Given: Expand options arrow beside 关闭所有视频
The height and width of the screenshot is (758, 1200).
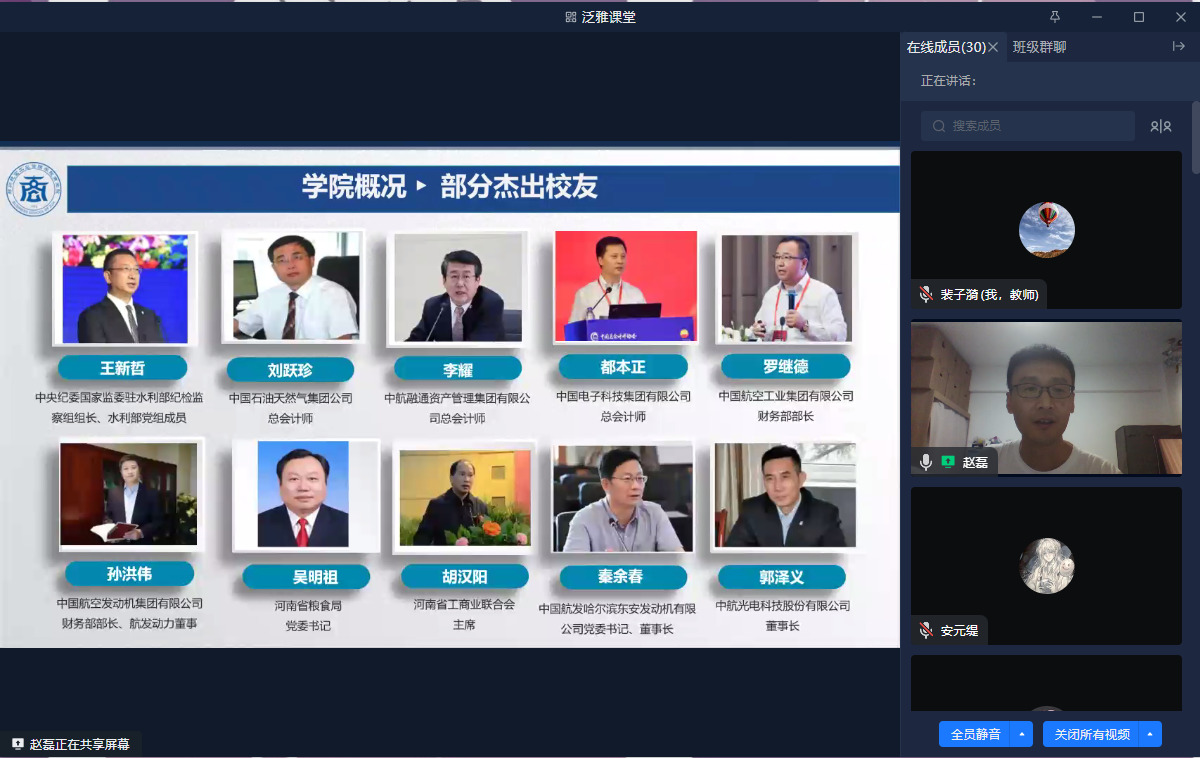Looking at the screenshot, I should pos(1150,734).
